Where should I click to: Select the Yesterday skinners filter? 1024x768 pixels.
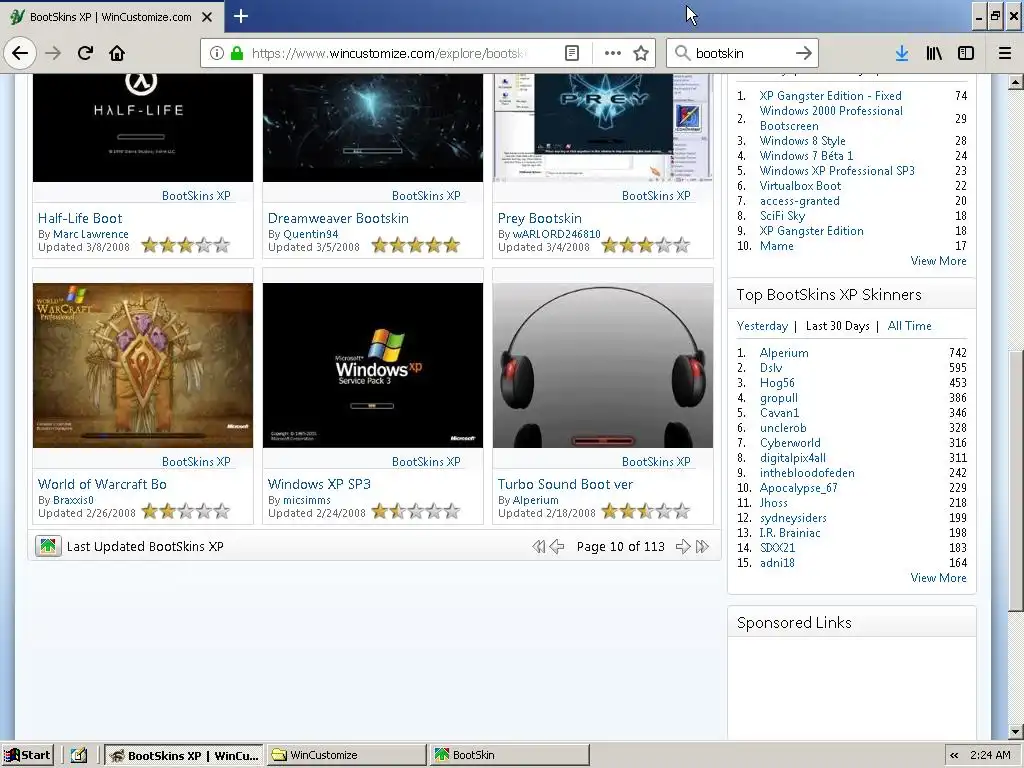pos(762,326)
